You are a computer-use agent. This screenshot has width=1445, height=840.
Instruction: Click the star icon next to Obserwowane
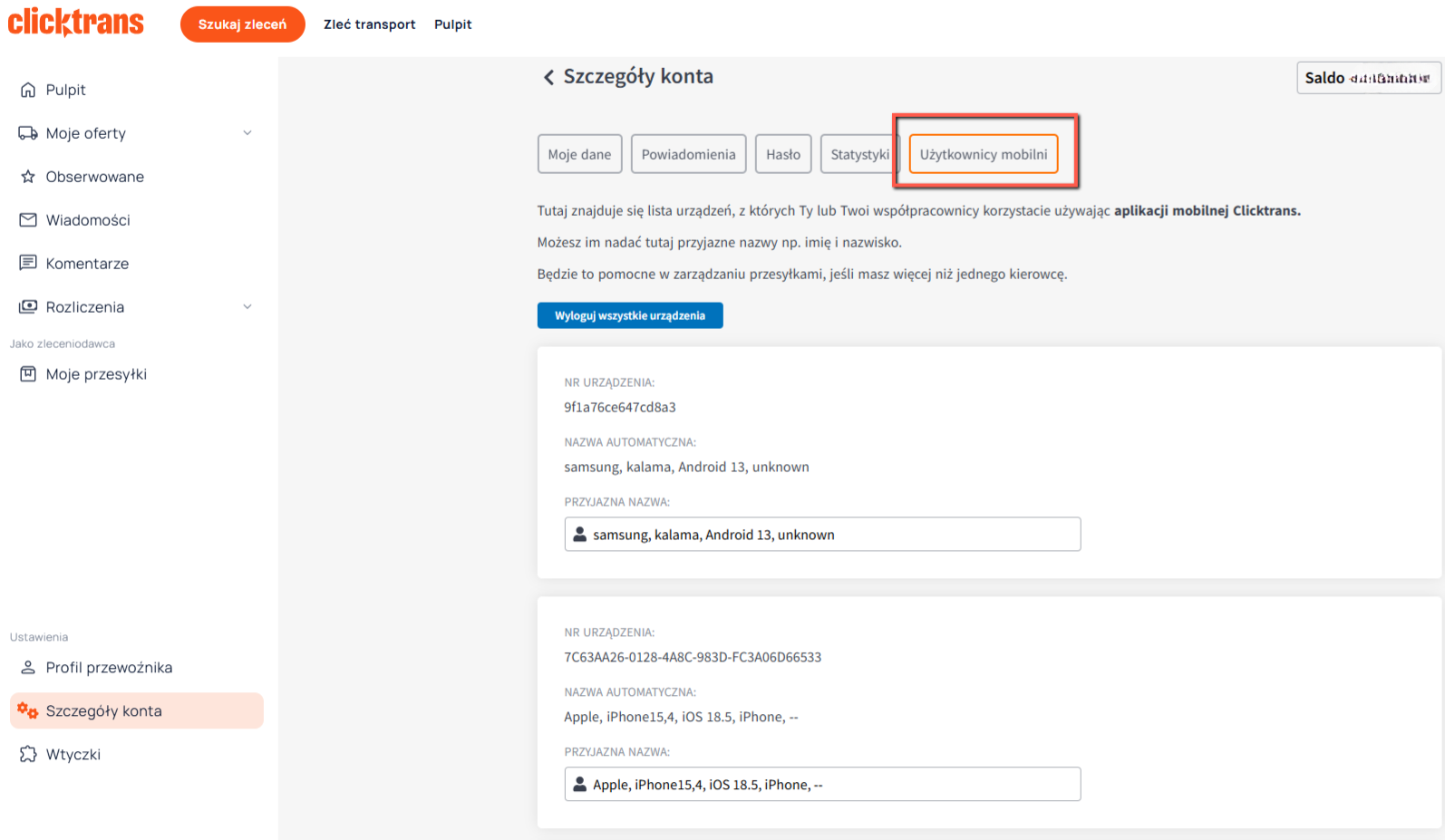pyautogui.click(x=28, y=177)
